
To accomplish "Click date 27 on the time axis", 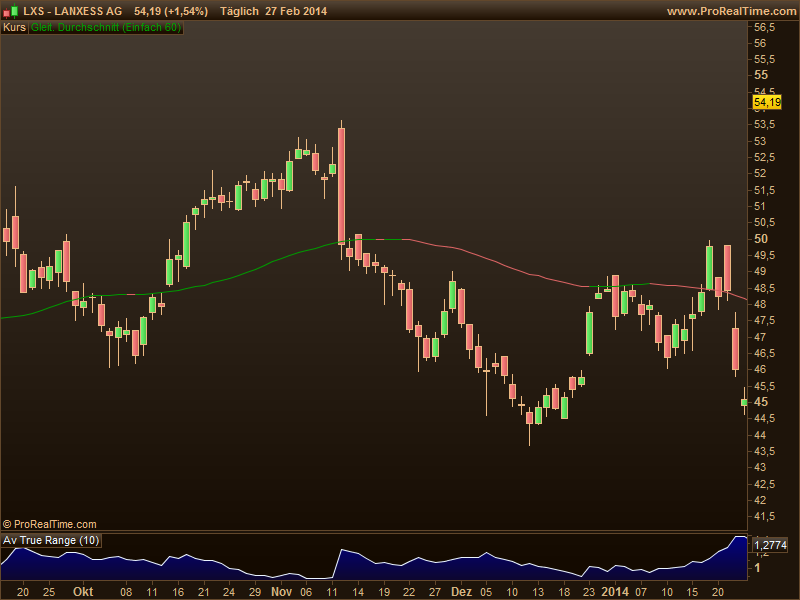I will [435, 592].
